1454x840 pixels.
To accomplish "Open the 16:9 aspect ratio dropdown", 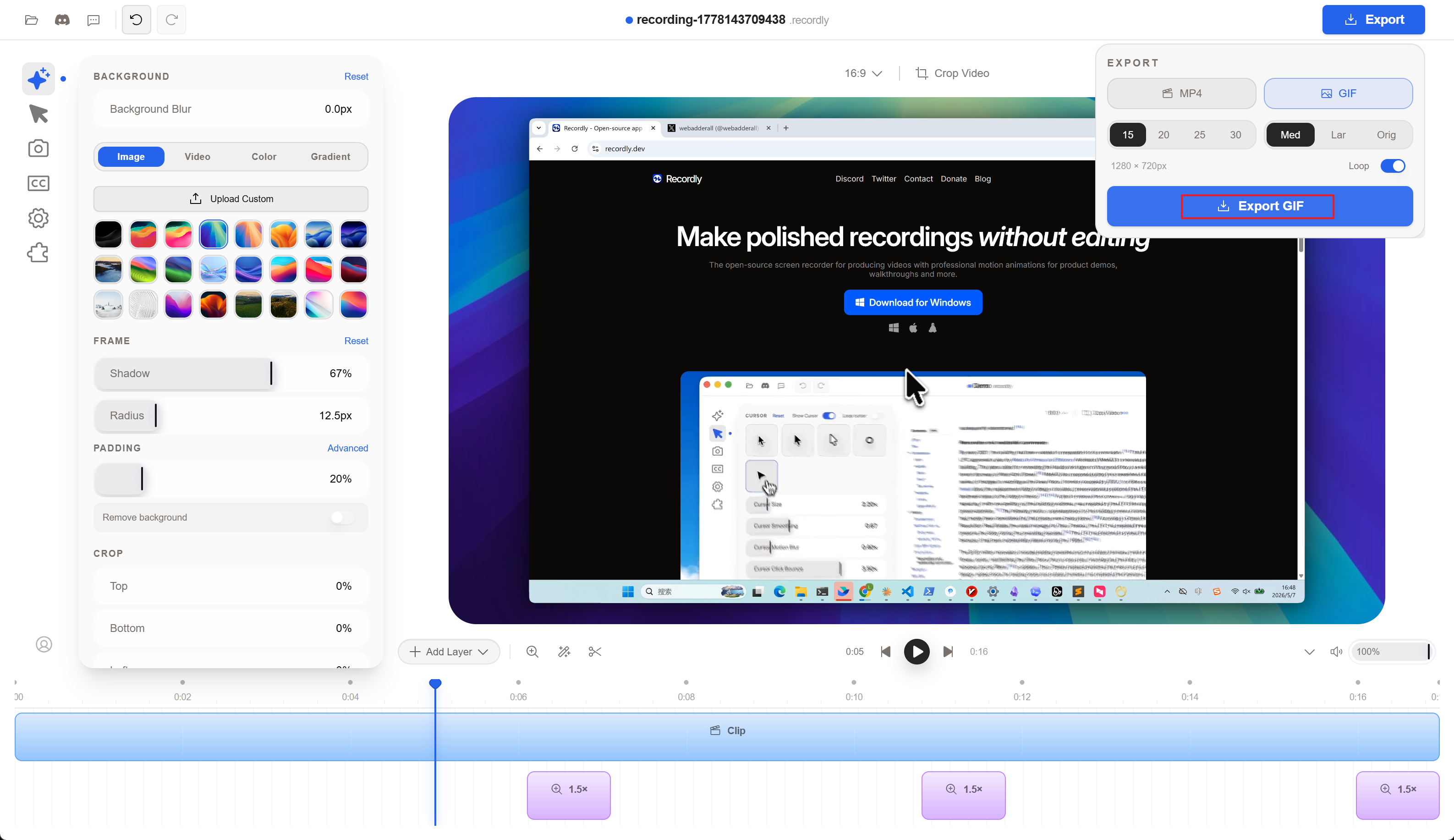I will [863, 73].
